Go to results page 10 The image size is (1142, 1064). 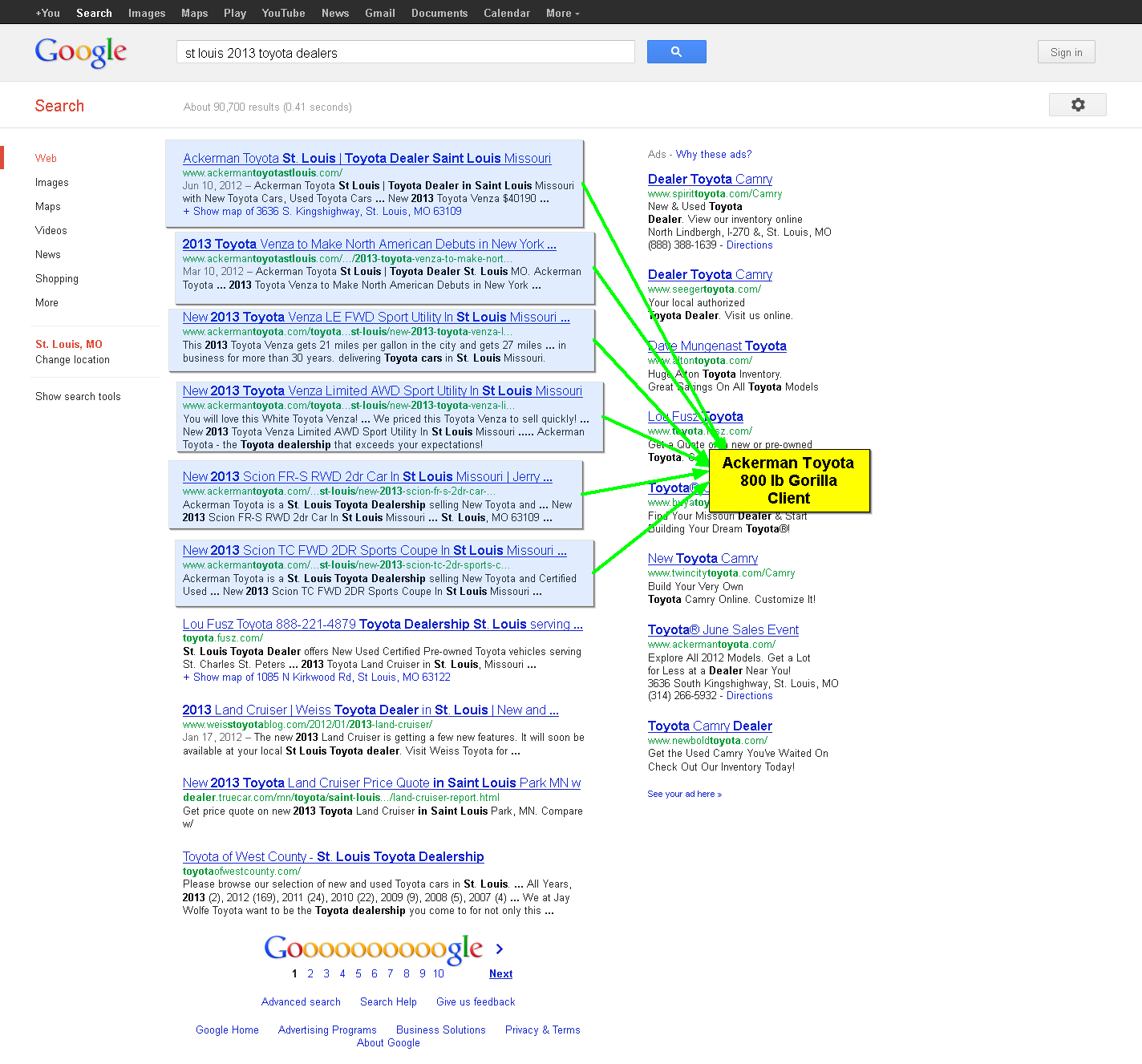[439, 974]
